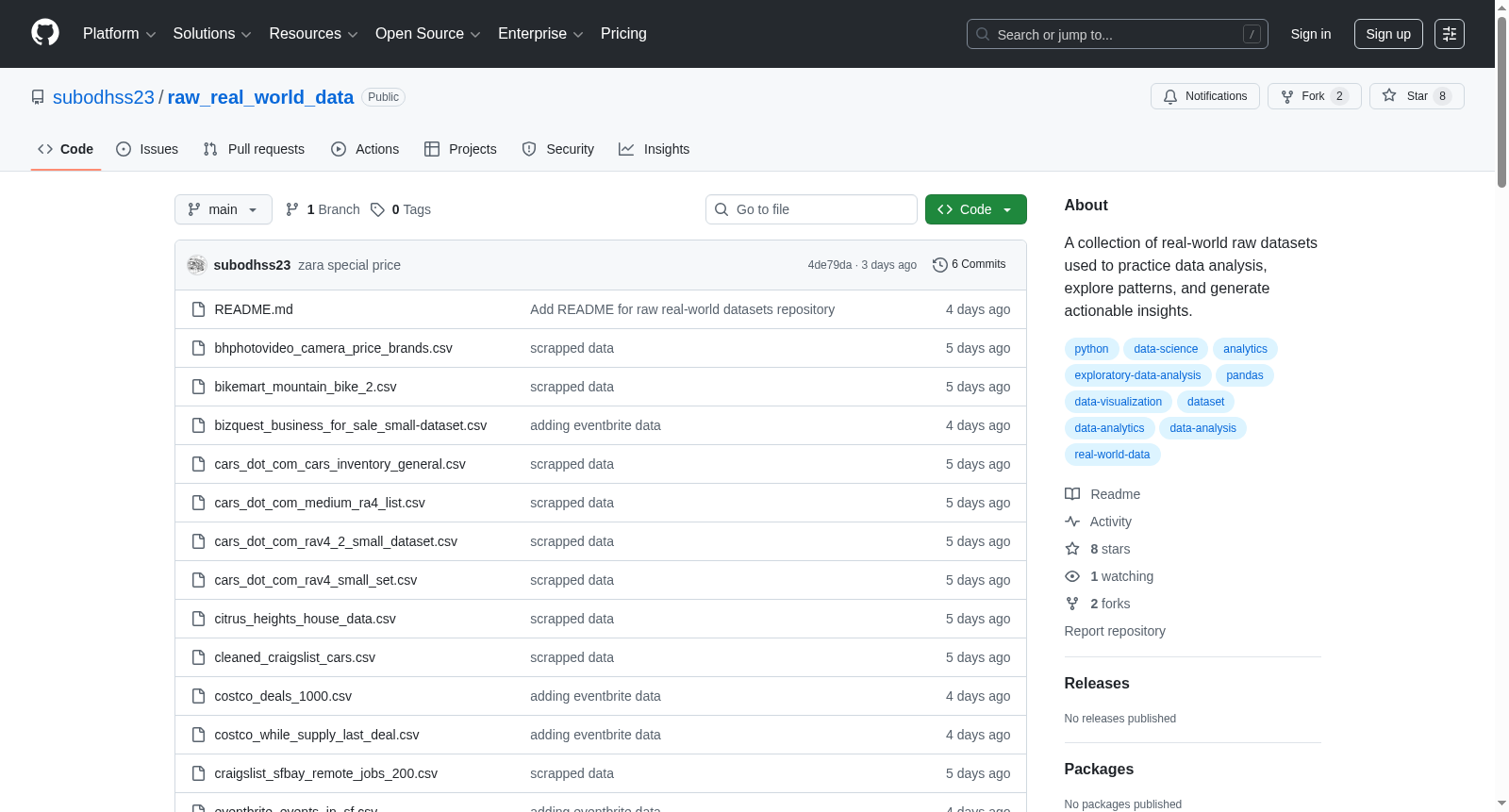Click the subodhss23 avatar in commit row
The image size is (1509, 812).
click(x=196, y=265)
